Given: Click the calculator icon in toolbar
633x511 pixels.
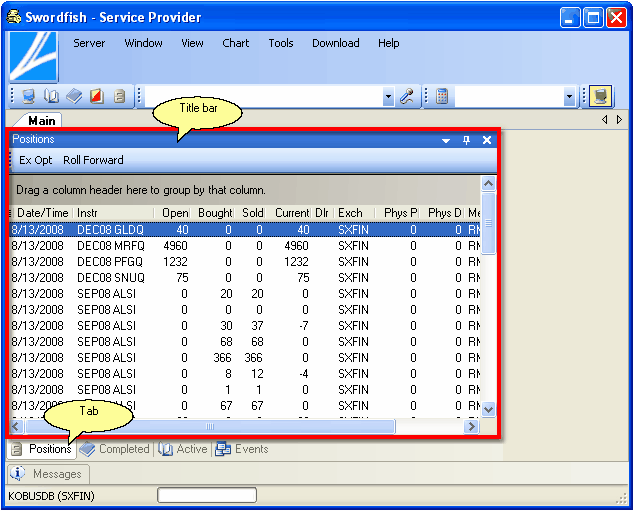Looking at the screenshot, I should (x=442, y=97).
